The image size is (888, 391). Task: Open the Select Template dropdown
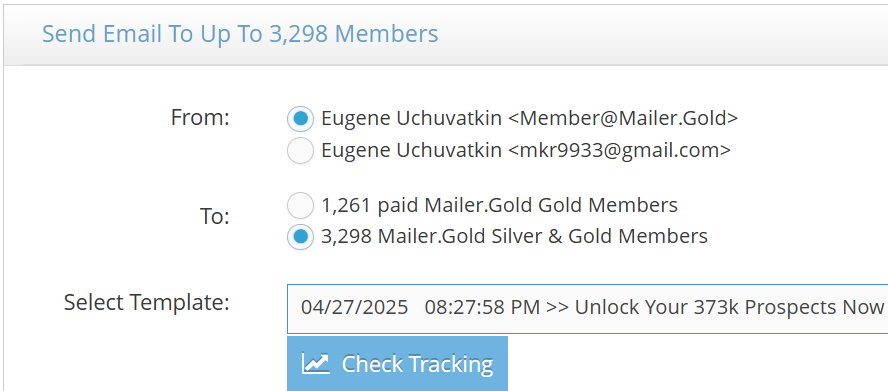click(587, 309)
